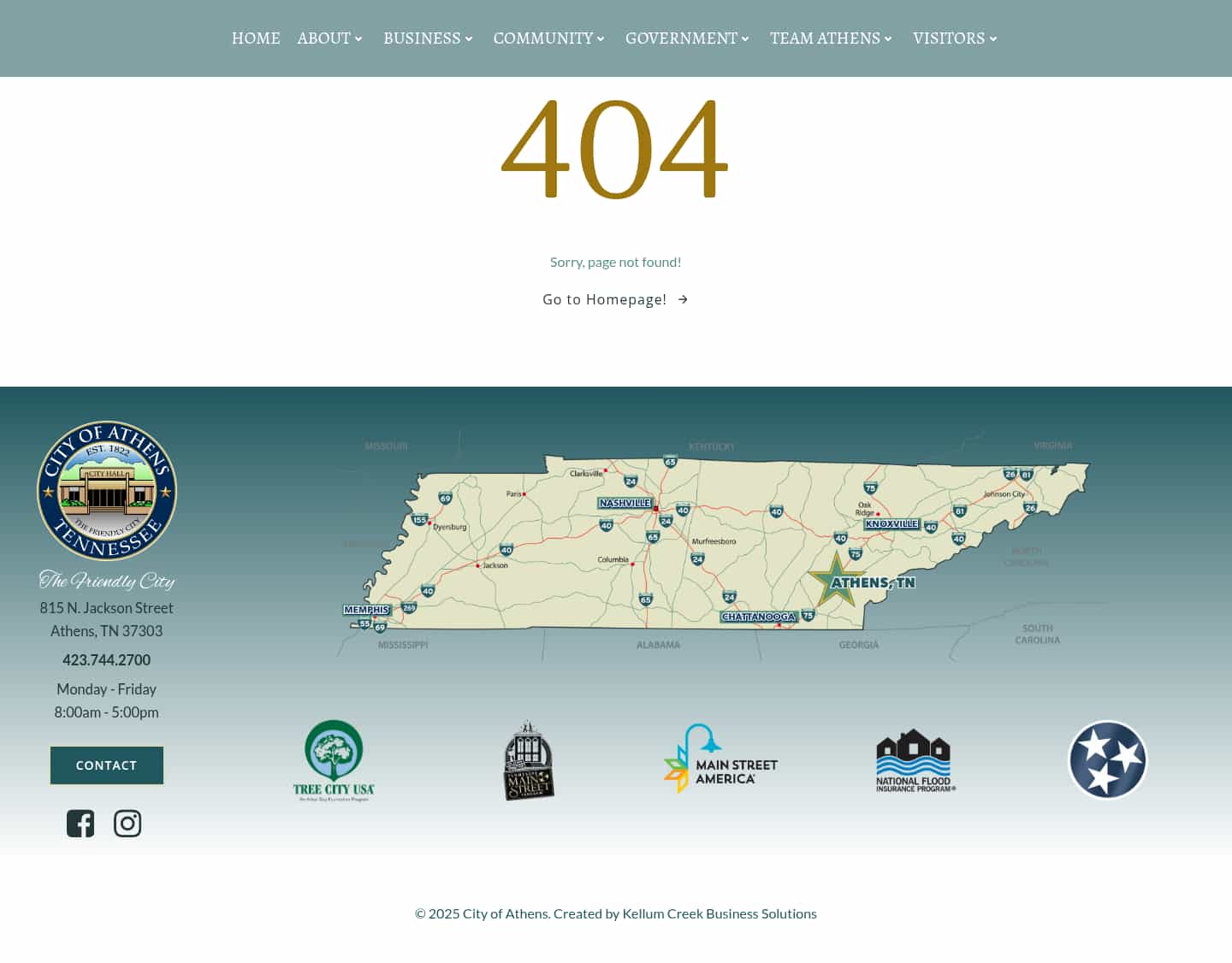Viewport: 1232px width, 963px height.
Task: Open the Community menu item
Action: point(543,38)
